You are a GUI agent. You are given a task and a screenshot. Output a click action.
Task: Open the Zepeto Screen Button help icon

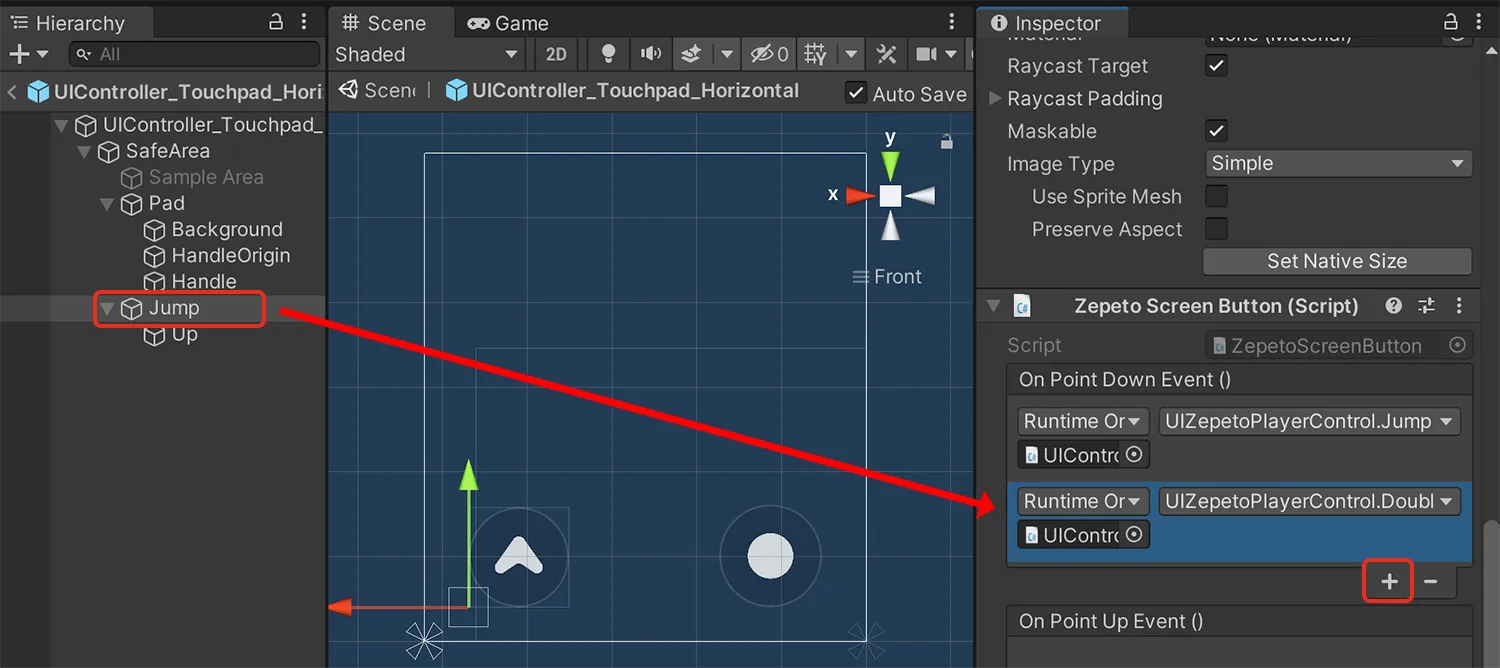pyautogui.click(x=1393, y=306)
